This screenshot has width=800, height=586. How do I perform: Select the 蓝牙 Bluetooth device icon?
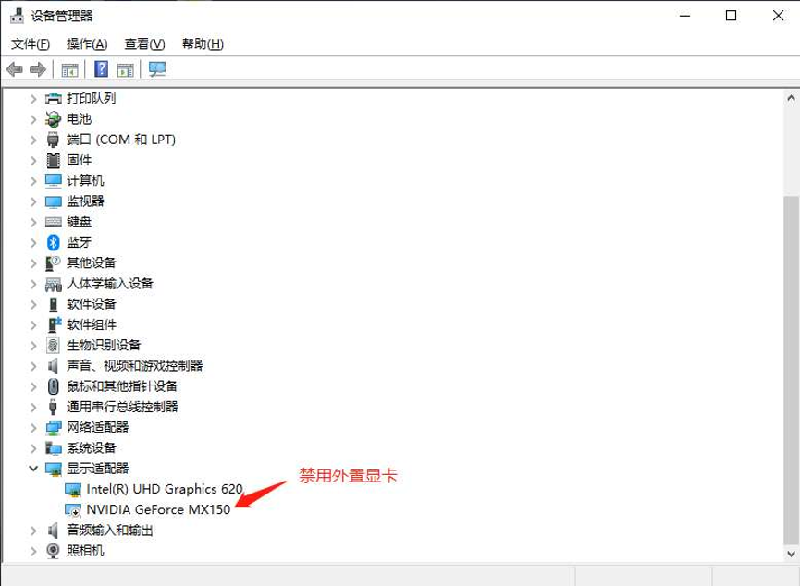(53, 242)
